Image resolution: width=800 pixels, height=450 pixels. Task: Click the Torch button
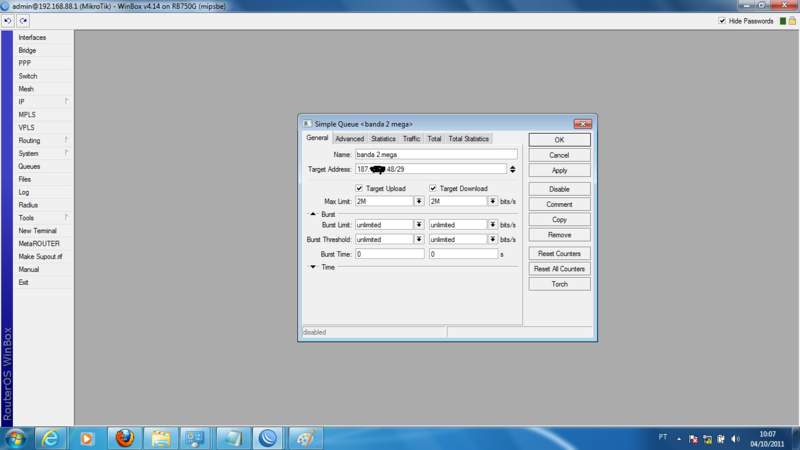[559, 284]
